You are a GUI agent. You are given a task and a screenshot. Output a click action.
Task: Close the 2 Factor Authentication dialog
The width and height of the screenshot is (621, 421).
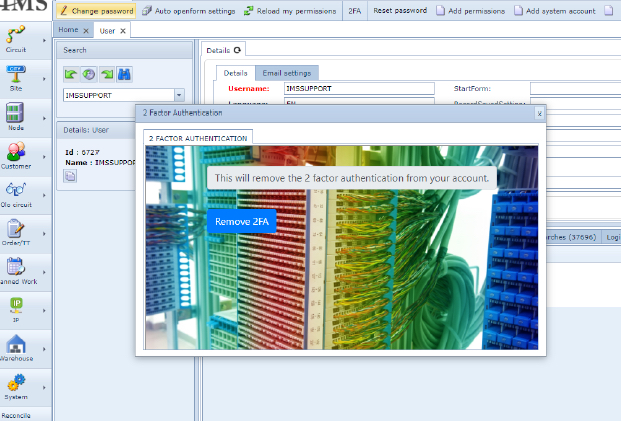coord(539,114)
